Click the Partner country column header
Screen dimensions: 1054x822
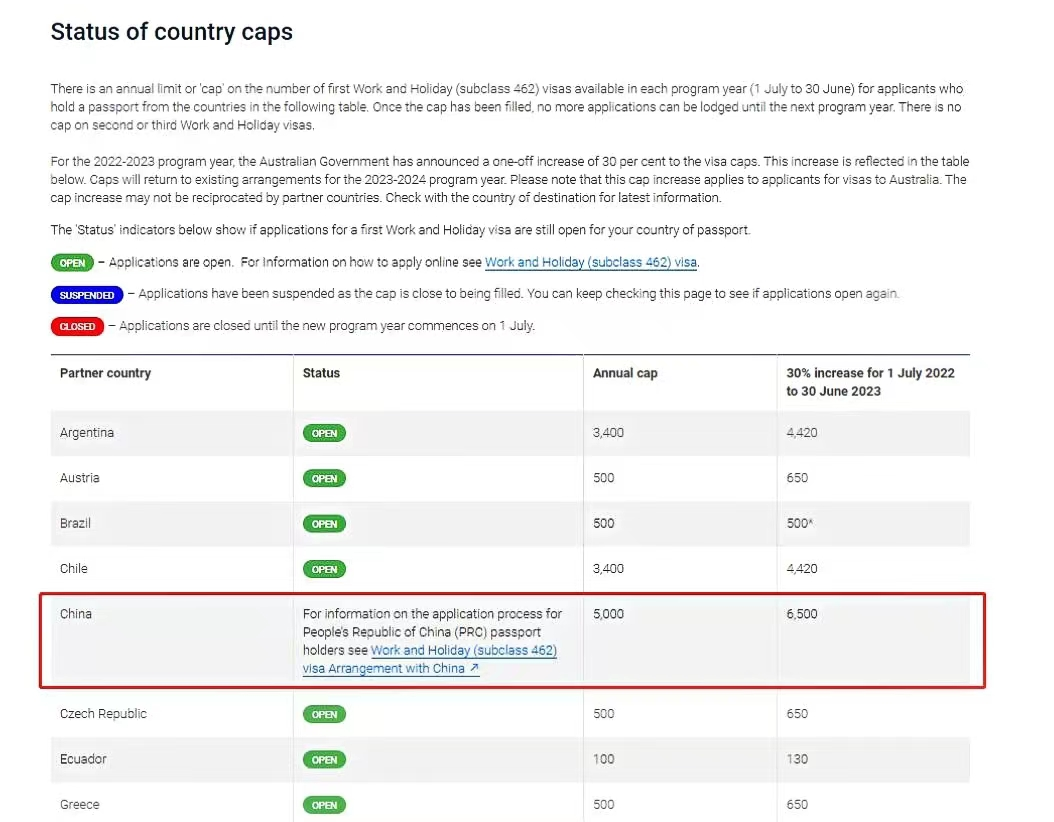pyautogui.click(x=106, y=373)
